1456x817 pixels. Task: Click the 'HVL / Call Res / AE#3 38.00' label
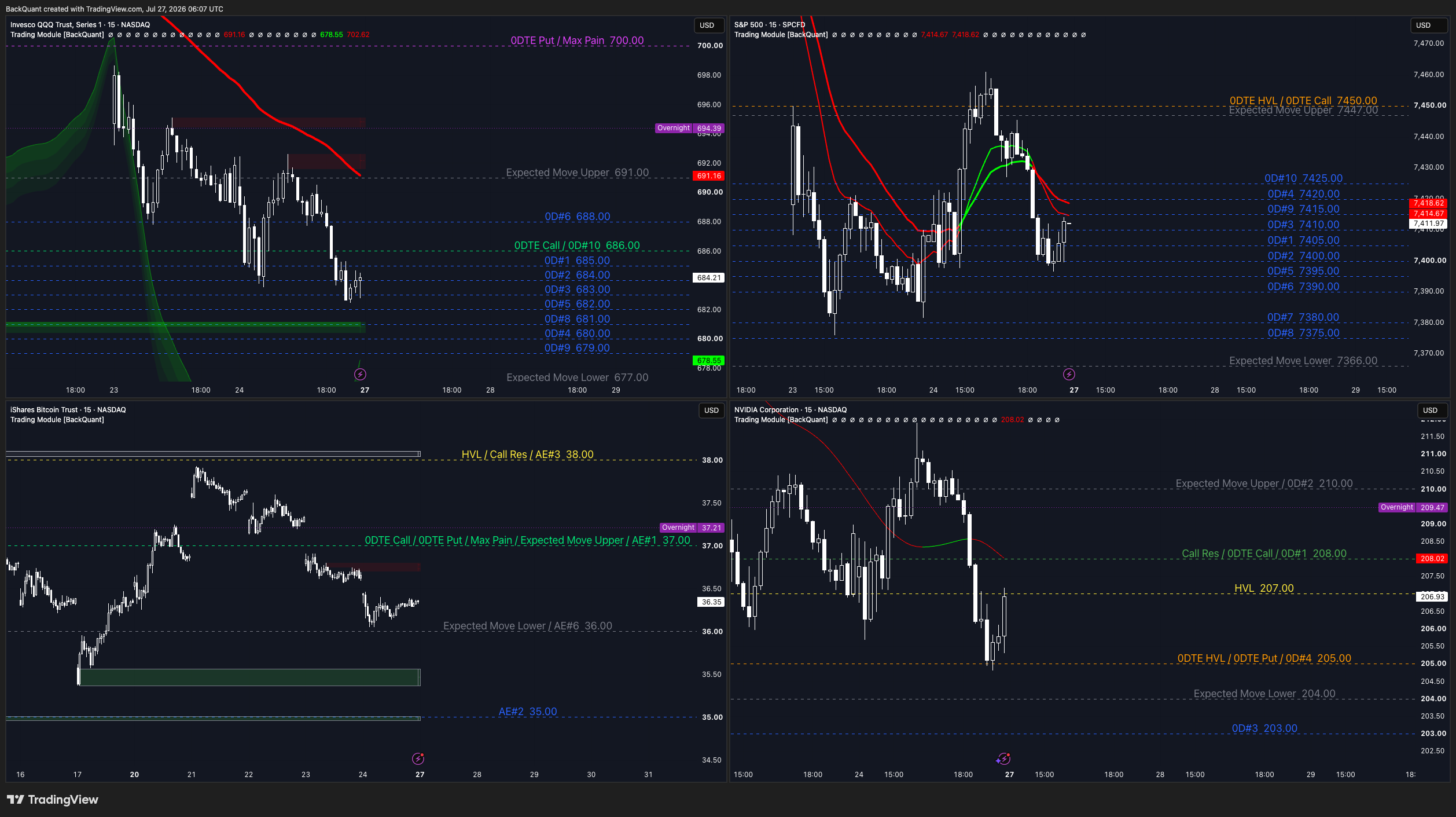527,455
